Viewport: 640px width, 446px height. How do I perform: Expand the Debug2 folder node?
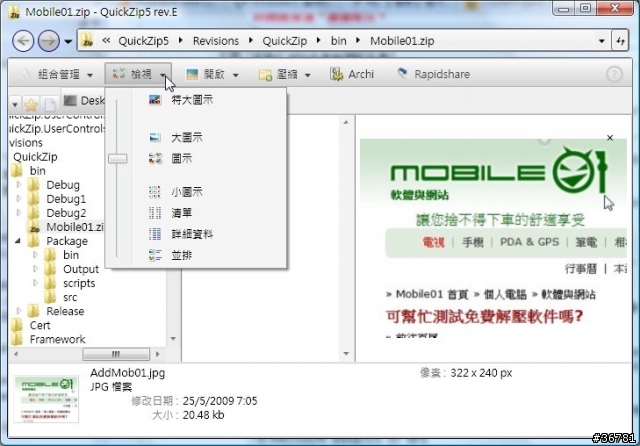(19, 213)
